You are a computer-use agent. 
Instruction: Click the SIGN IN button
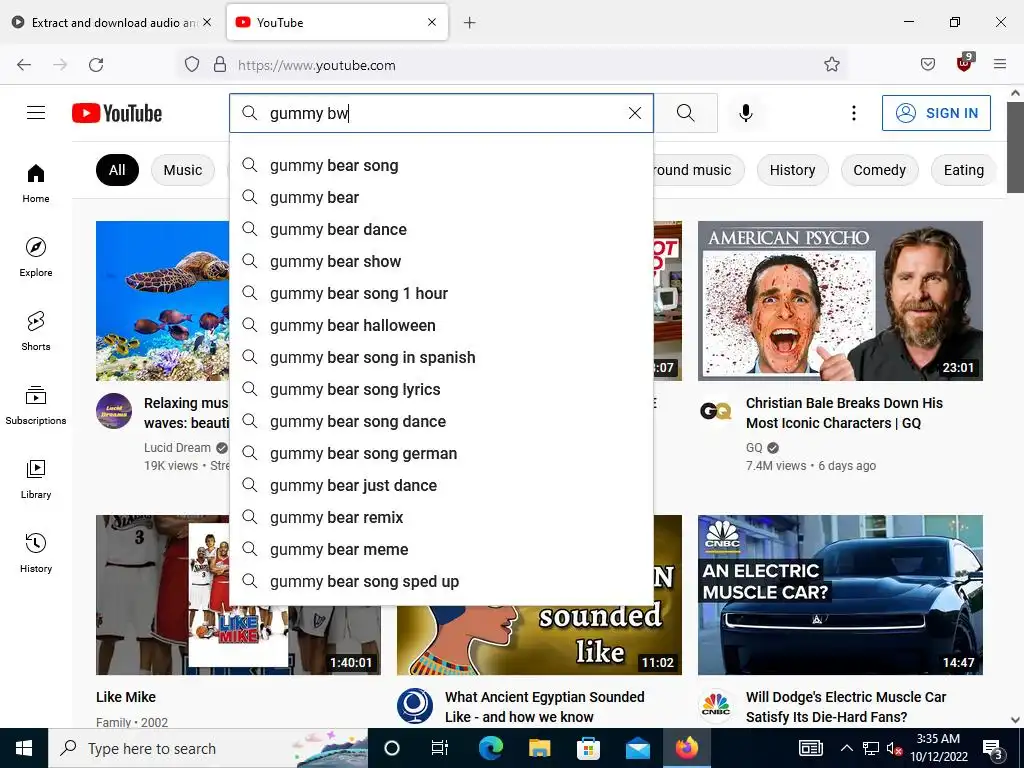(x=936, y=113)
